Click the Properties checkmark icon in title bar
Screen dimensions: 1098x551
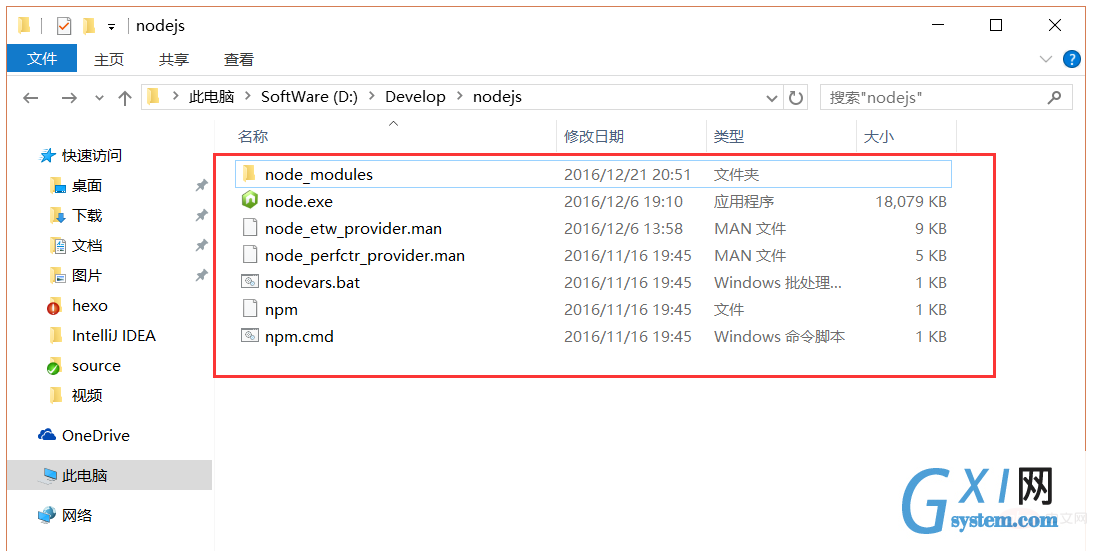coord(64,26)
